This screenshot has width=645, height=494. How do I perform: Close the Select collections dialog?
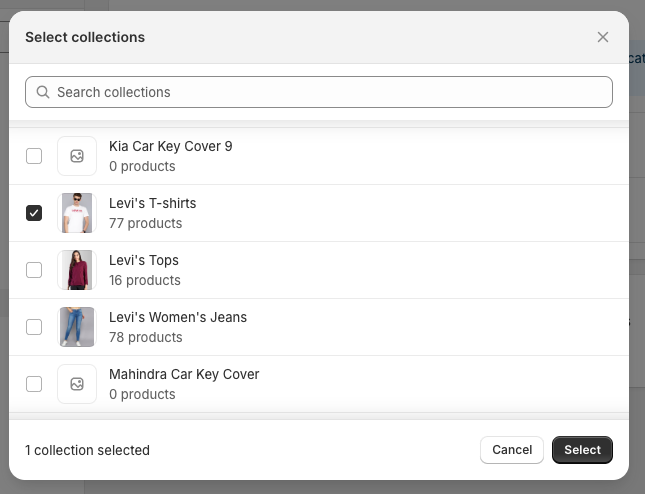pyautogui.click(x=603, y=37)
